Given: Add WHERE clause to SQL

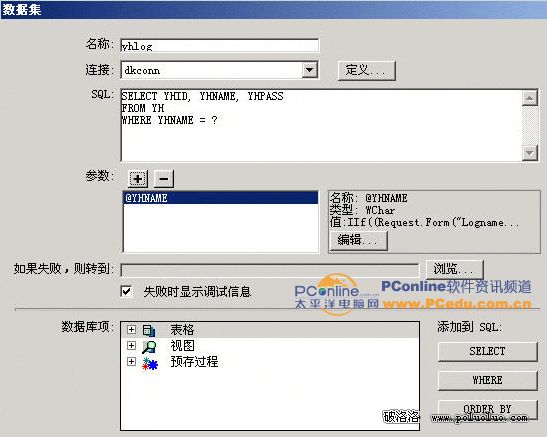Looking at the screenshot, I should coord(487,380).
